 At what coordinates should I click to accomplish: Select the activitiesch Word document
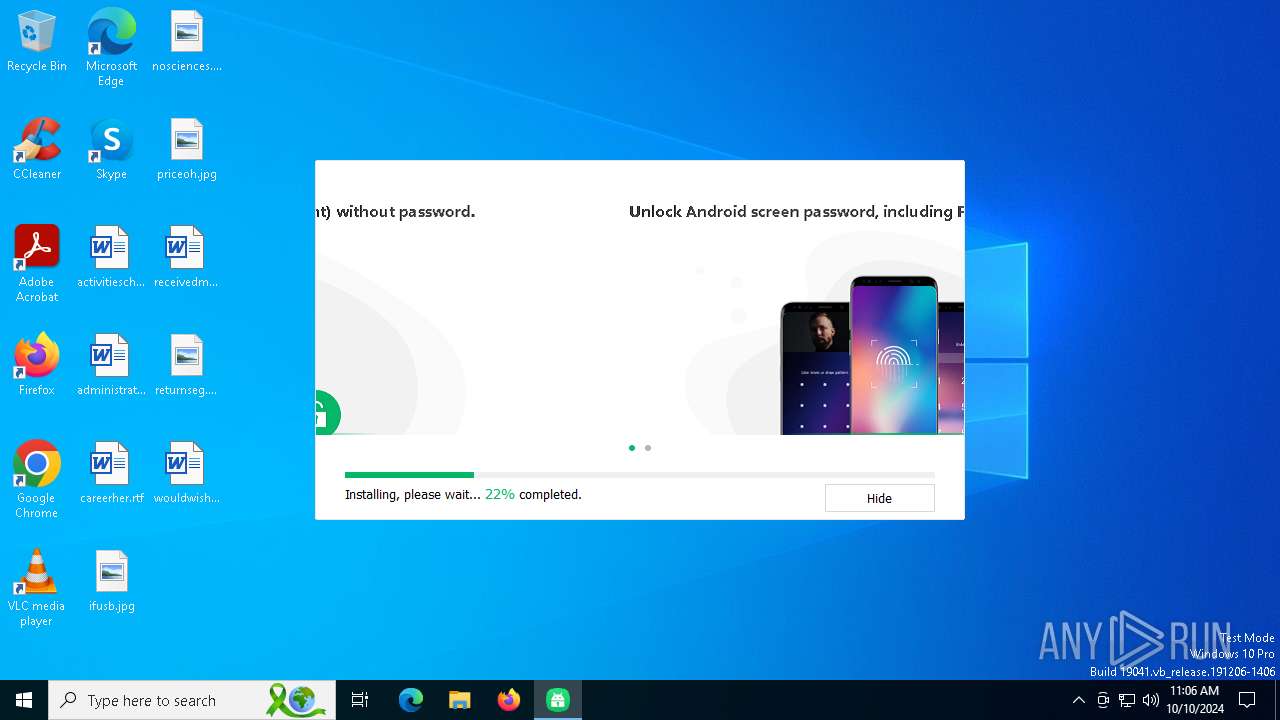coord(111,258)
